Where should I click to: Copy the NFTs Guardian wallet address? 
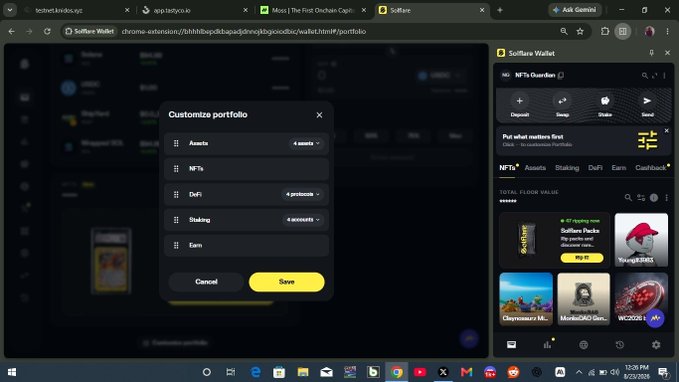pyautogui.click(x=561, y=75)
